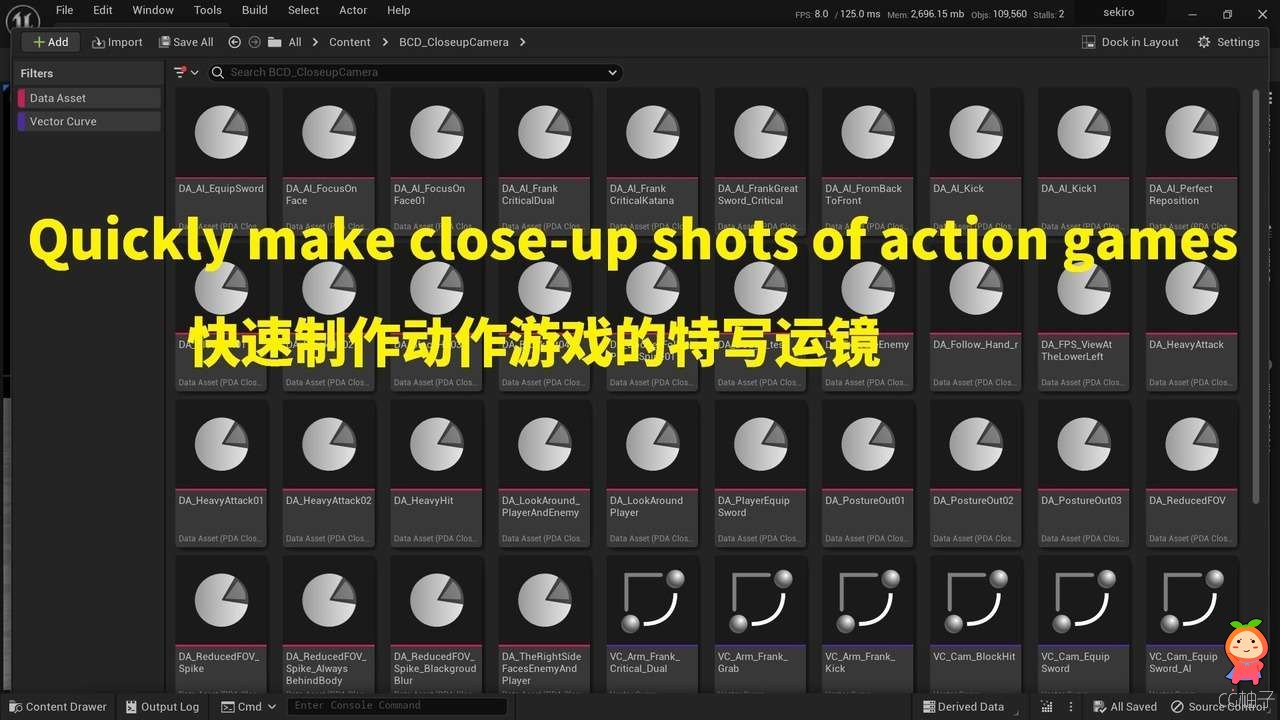Open the Build menu
The width and height of the screenshot is (1280, 720).
255,10
